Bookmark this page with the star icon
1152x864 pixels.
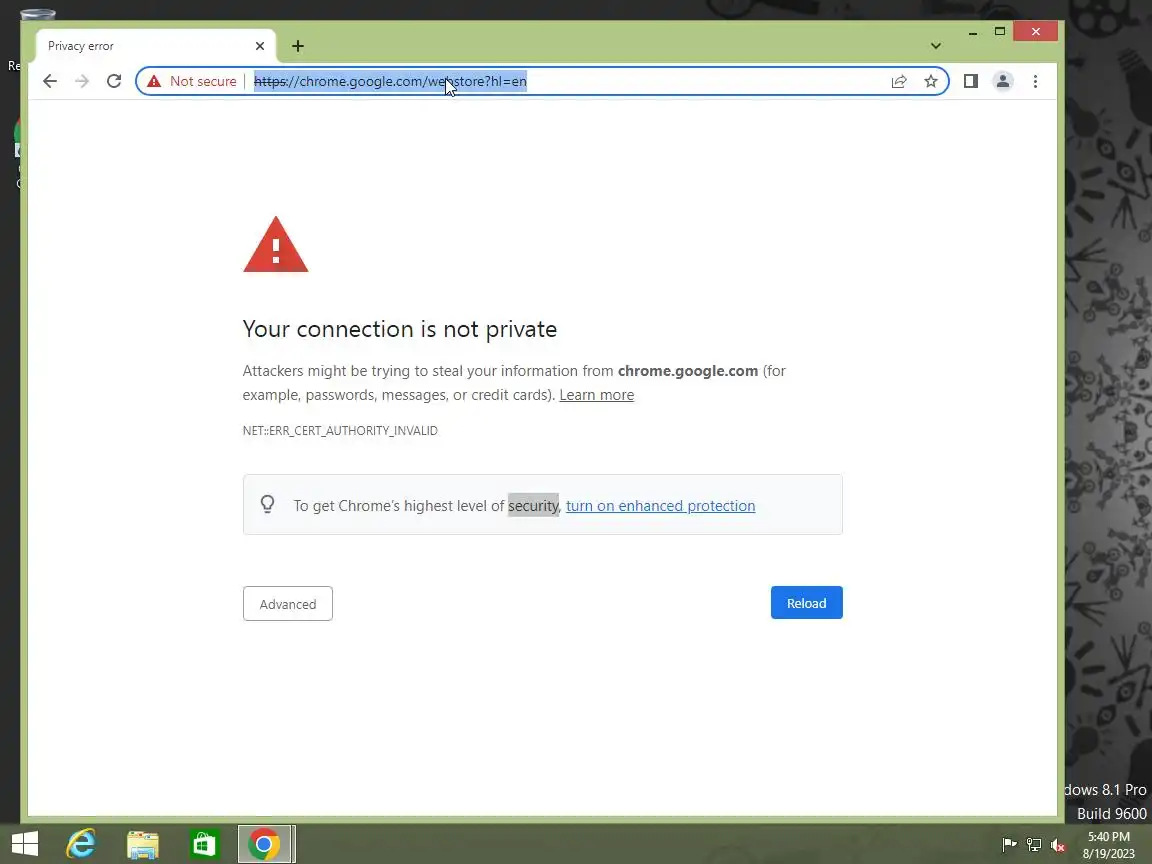[931, 81]
